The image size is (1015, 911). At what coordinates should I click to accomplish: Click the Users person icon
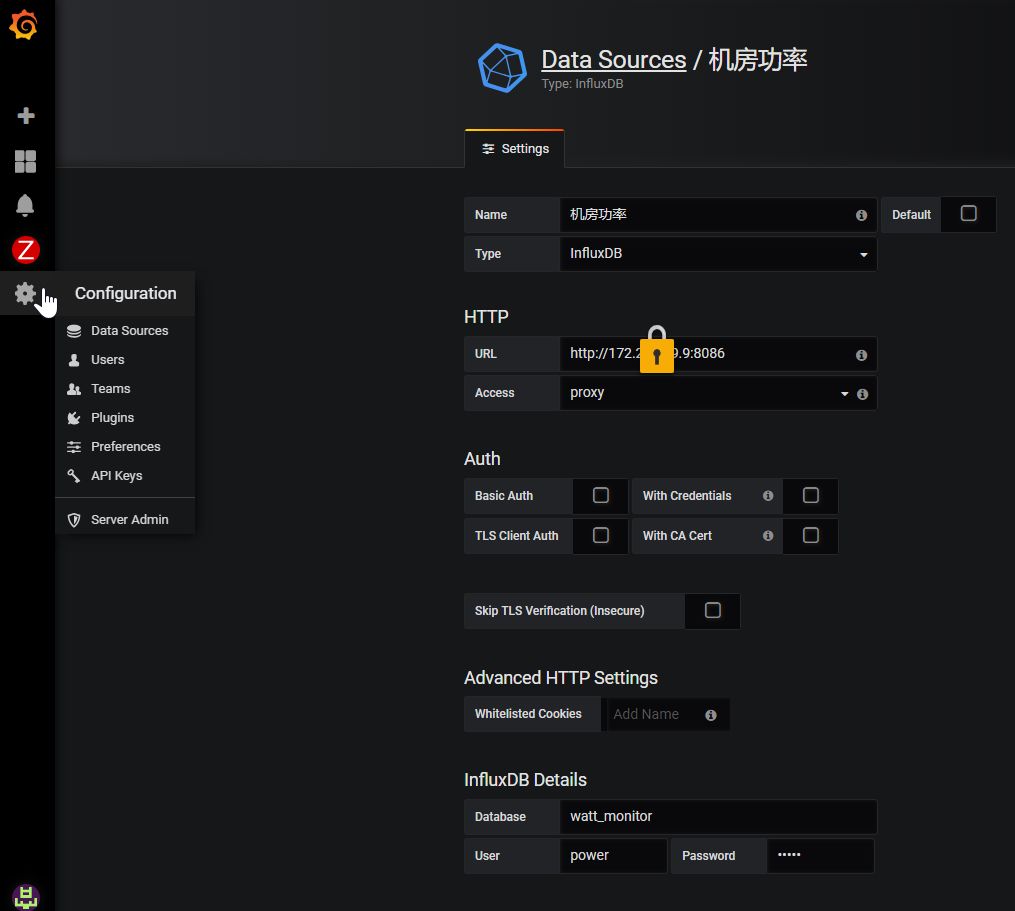pyautogui.click(x=74, y=360)
